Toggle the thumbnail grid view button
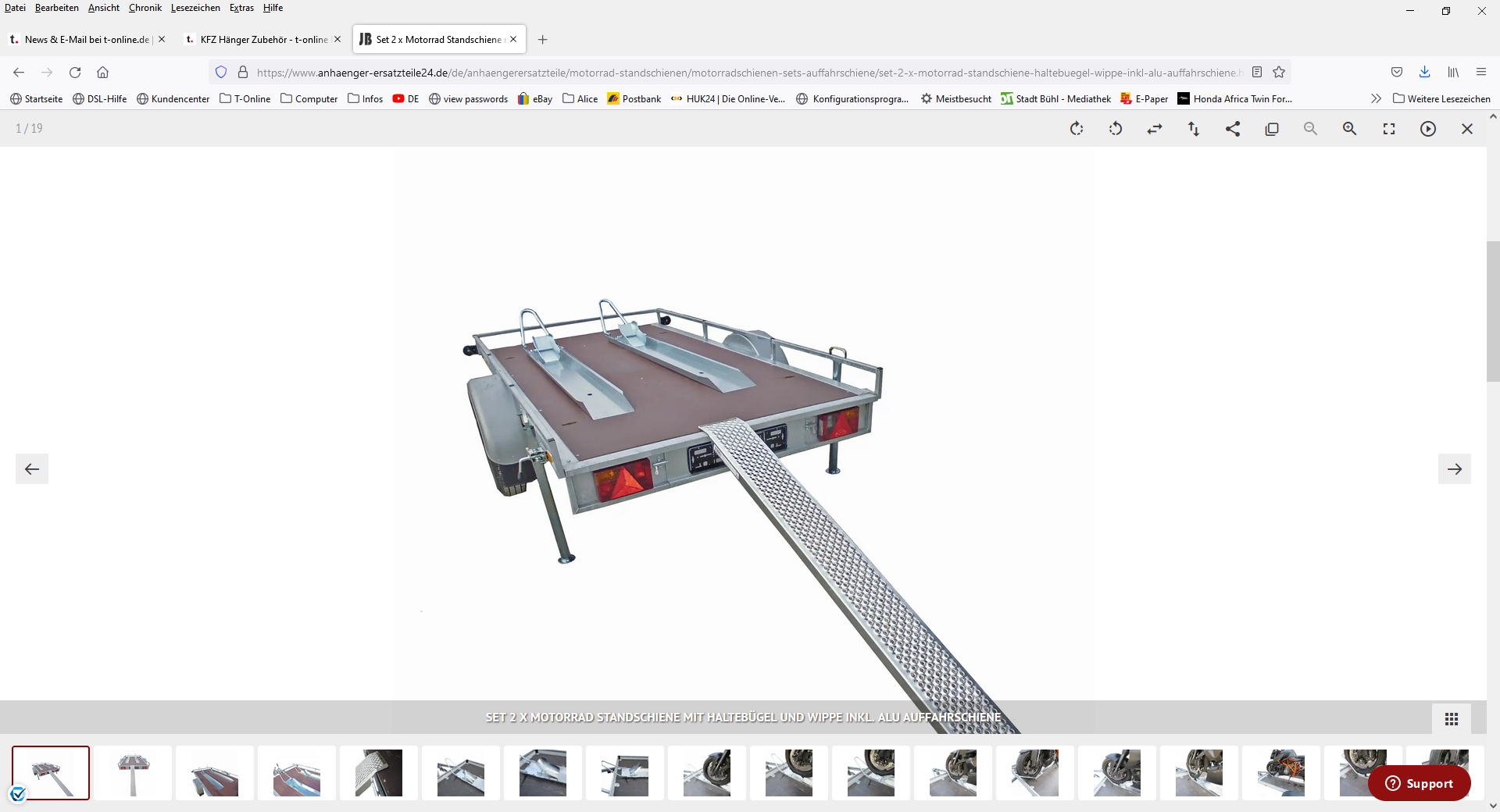Viewport: 1500px width, 812px height. click(x=1452, y=719)
